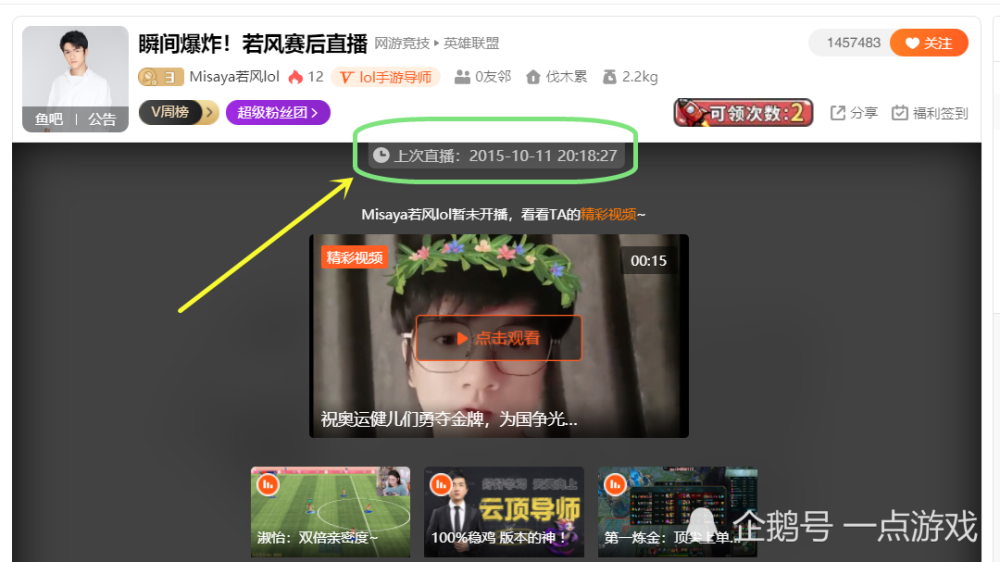This screenshot has width=1000, height=562.
Task: Click the 友邻 people icon
Action: point(462,77)
